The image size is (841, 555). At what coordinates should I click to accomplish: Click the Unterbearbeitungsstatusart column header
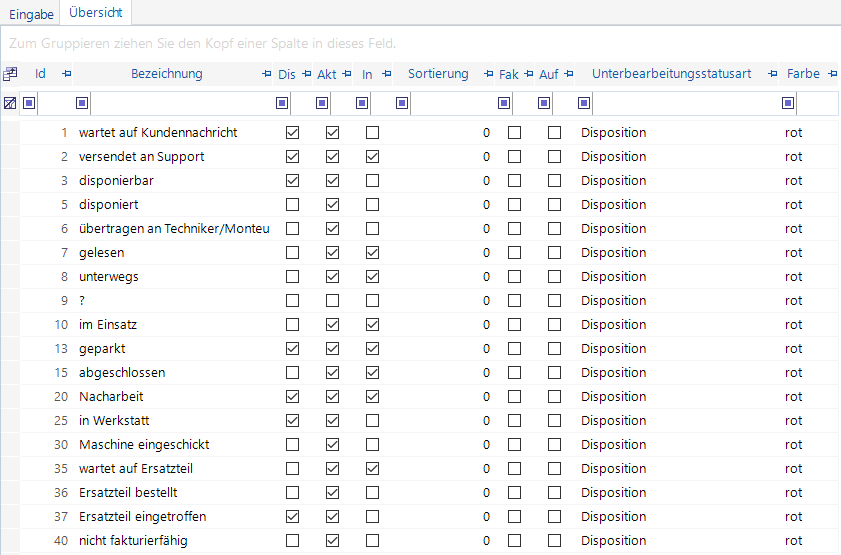point(671,74)
